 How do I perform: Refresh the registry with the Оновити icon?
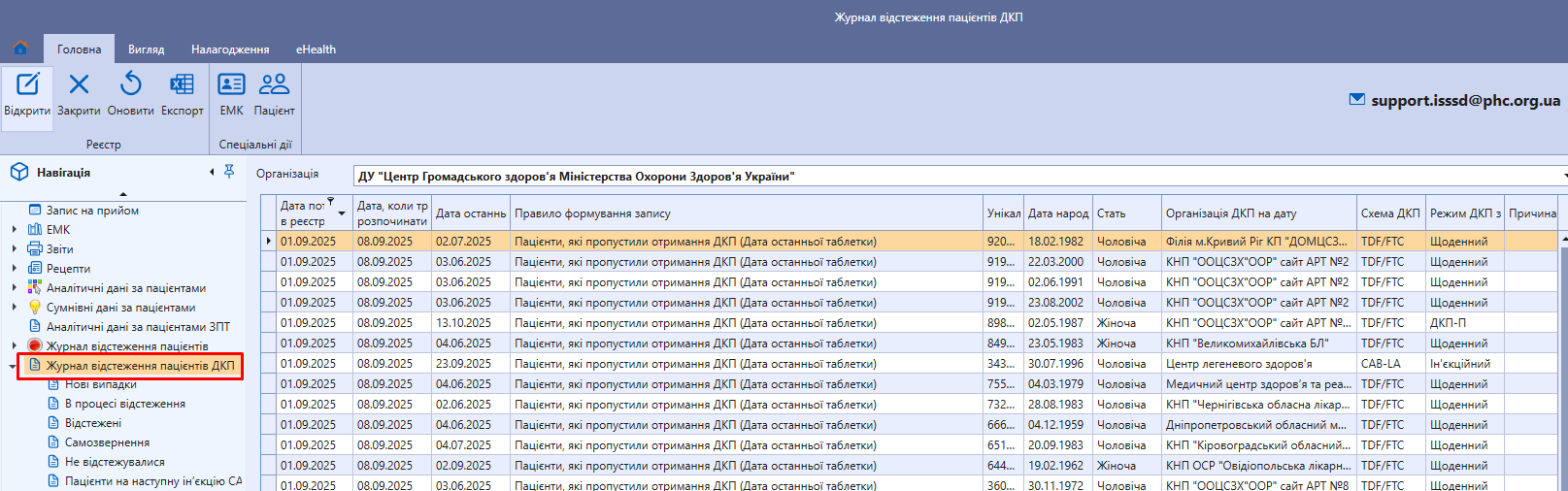tap(130, 85)
